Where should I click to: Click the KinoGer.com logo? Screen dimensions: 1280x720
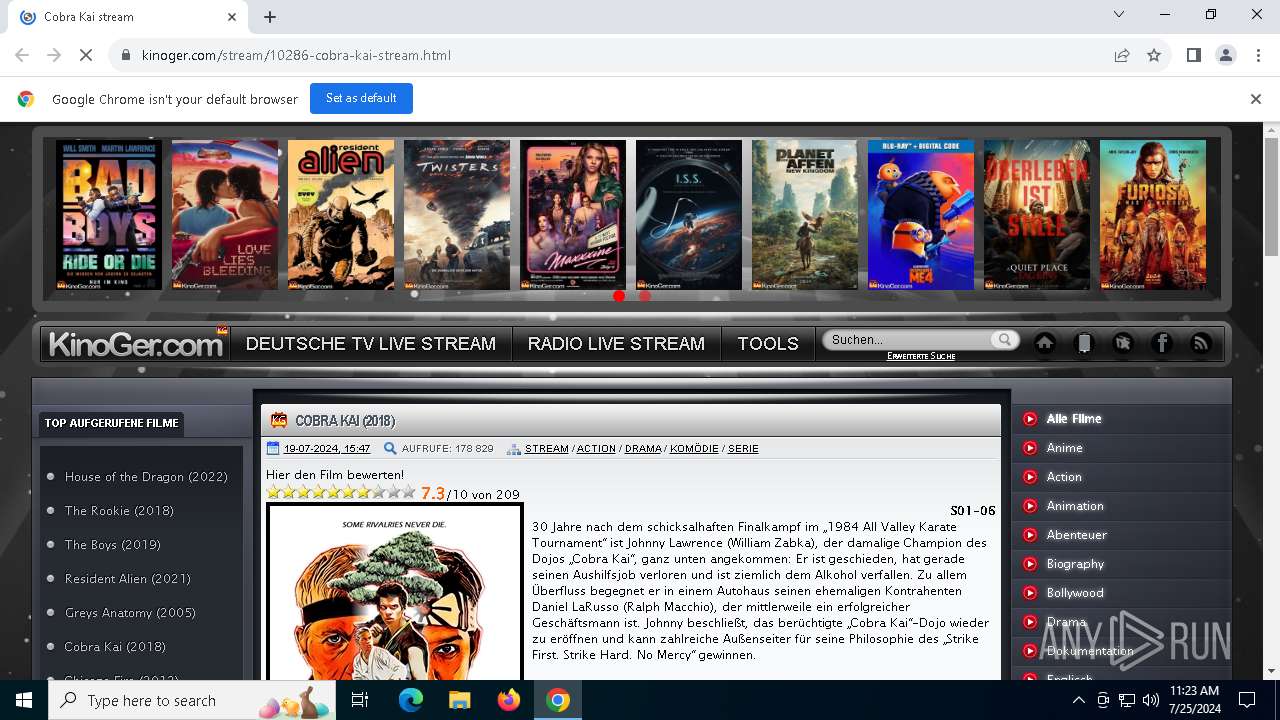(136, 344)
